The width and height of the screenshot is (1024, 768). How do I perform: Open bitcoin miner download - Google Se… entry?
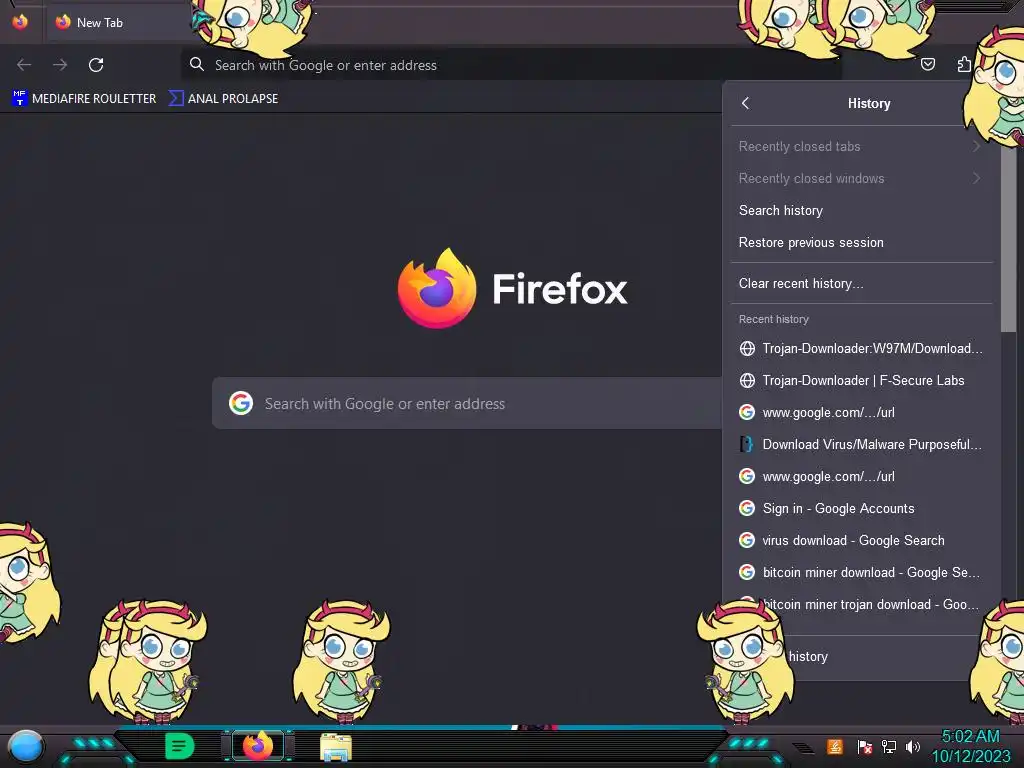861,572
